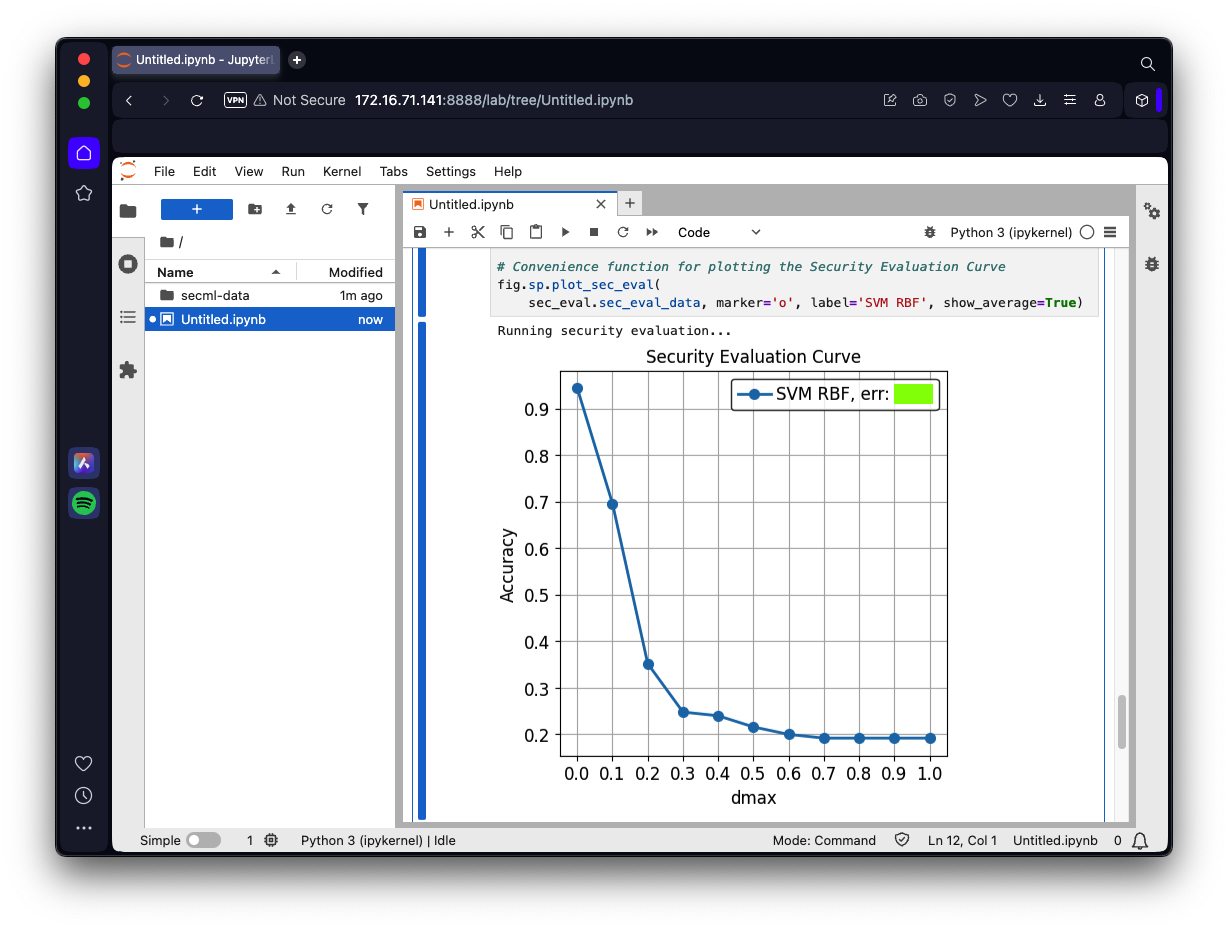The width and height of the screenshot is (1228, 930).
Task: Open the Extension Manager puzzle icon
Action: tap(128, 370)
